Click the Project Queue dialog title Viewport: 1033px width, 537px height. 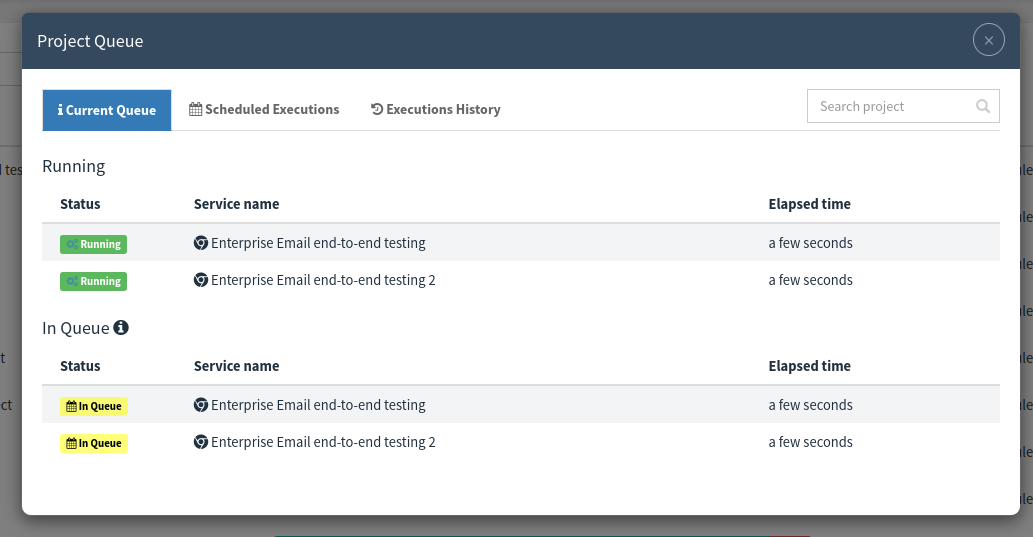(x=90, y=41)
